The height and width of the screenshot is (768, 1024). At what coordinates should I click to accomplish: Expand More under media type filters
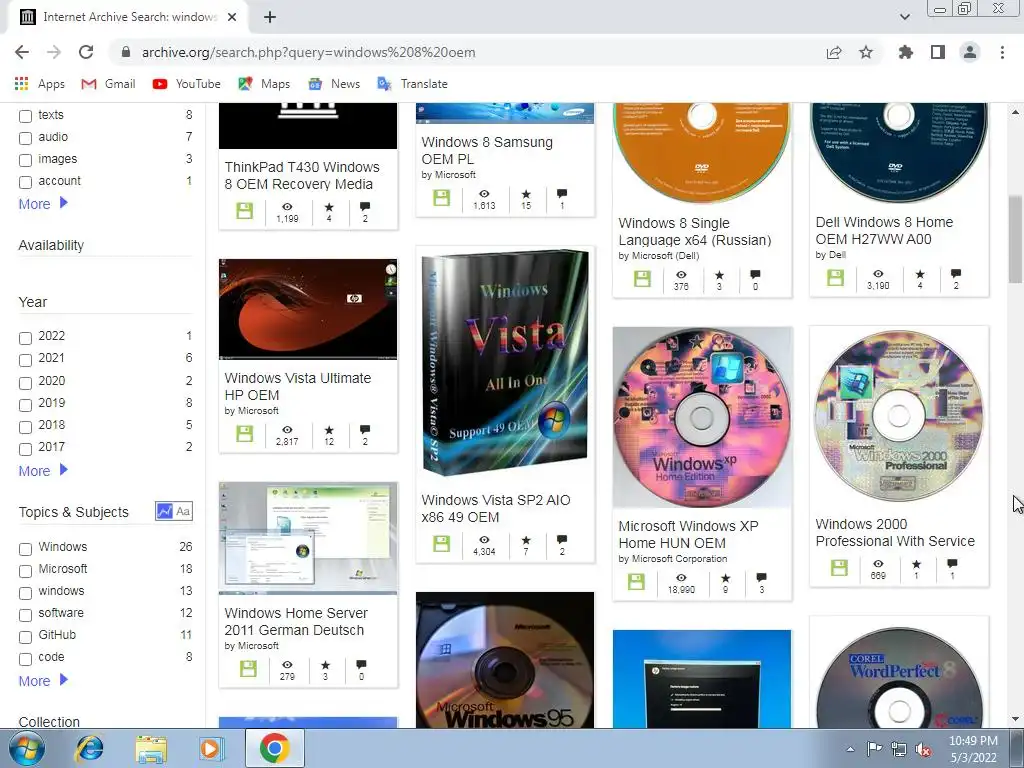[43, 204]
